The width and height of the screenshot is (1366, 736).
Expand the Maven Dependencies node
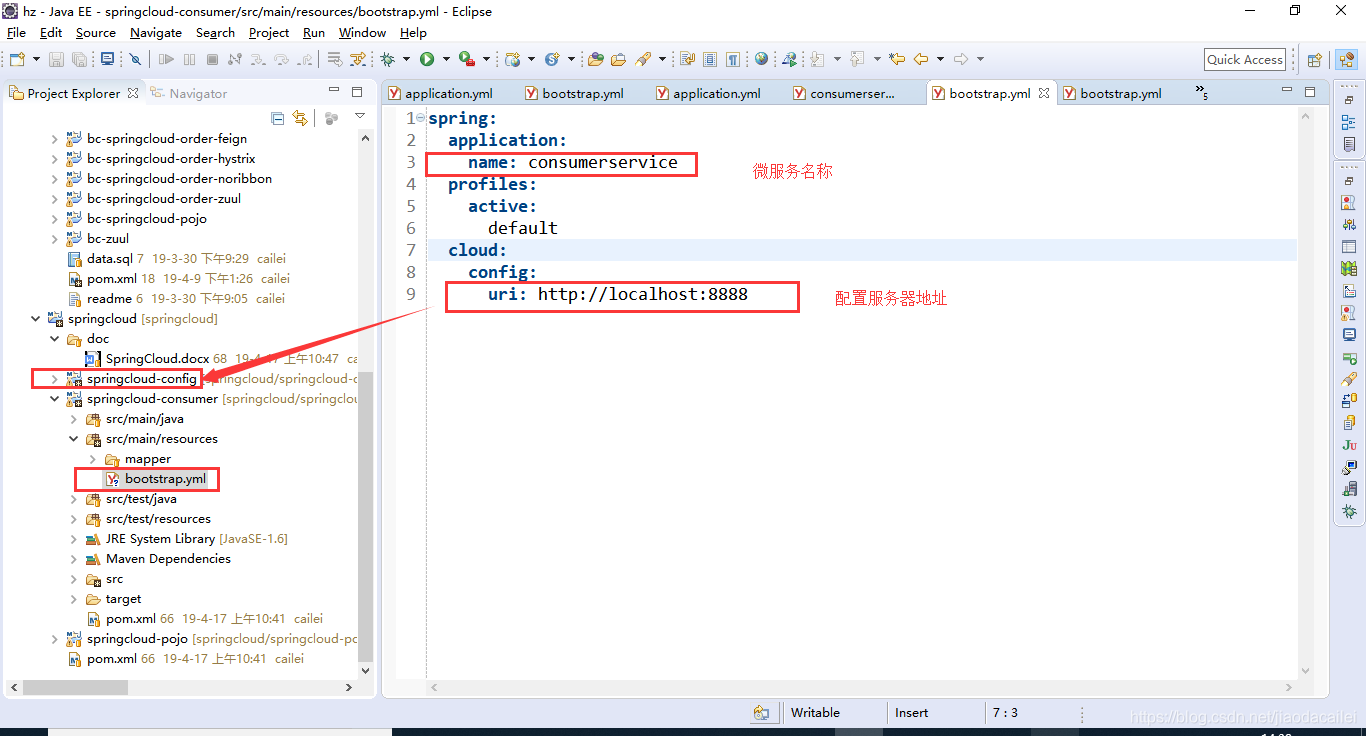(74, 559)
